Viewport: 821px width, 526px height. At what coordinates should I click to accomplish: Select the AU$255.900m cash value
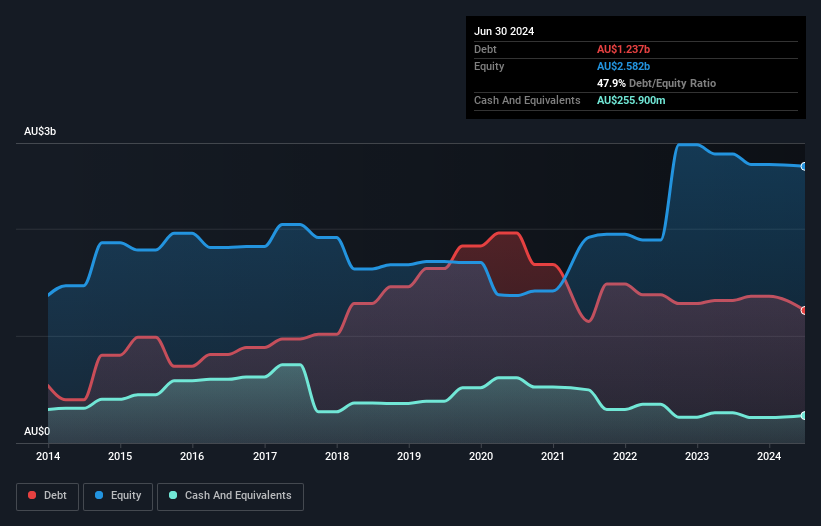[631, 100]
